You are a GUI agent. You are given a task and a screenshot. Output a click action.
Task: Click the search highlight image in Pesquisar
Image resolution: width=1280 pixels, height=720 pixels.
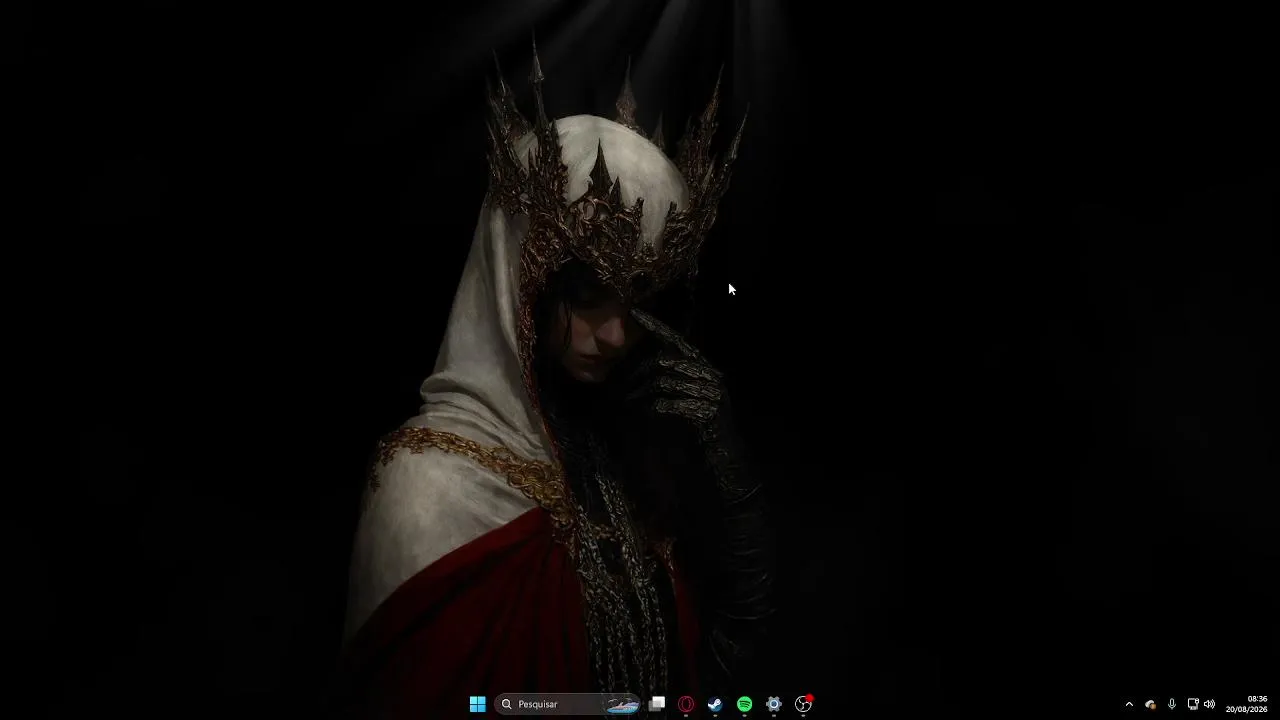pos(622,704)
